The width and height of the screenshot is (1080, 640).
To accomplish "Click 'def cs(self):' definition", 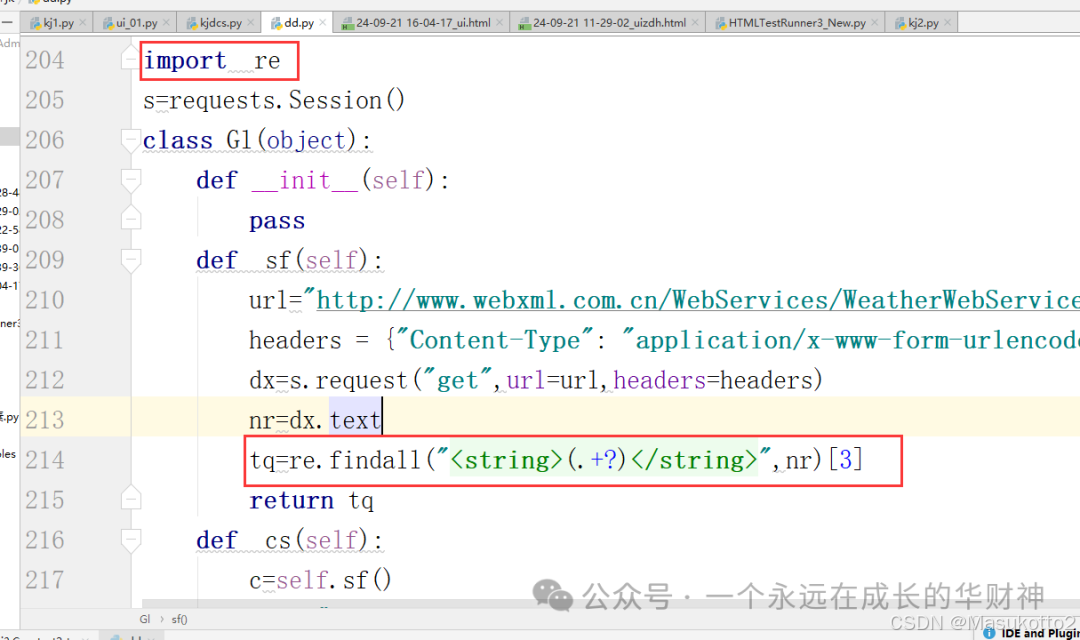I will [x=289, y=540].
